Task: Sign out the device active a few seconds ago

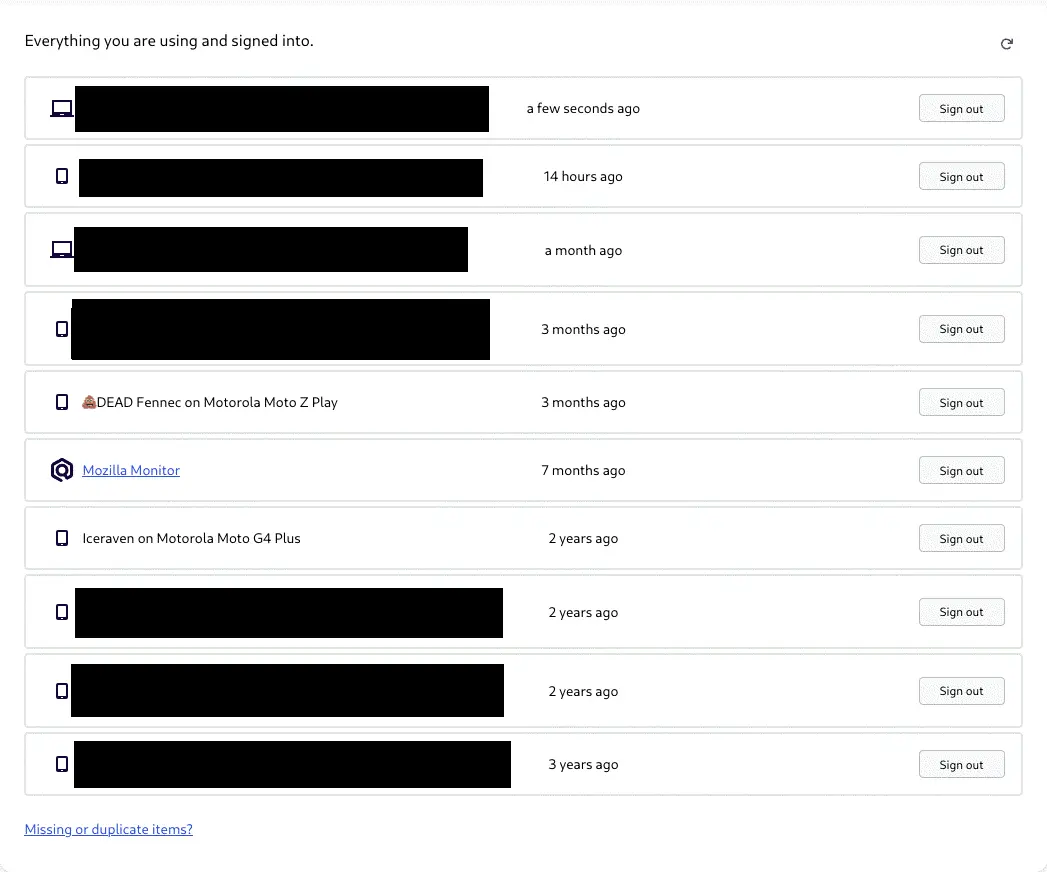Action: [x=961, y=109]
